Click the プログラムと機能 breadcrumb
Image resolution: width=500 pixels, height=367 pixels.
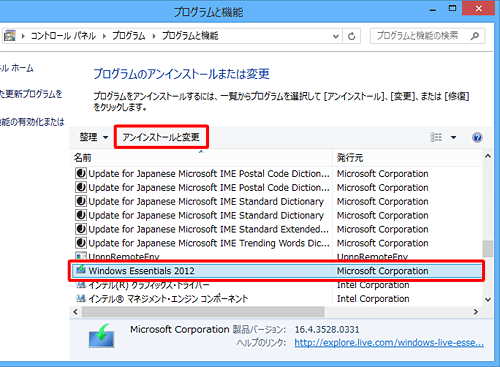pyautogui.click(x=190, y=36)
